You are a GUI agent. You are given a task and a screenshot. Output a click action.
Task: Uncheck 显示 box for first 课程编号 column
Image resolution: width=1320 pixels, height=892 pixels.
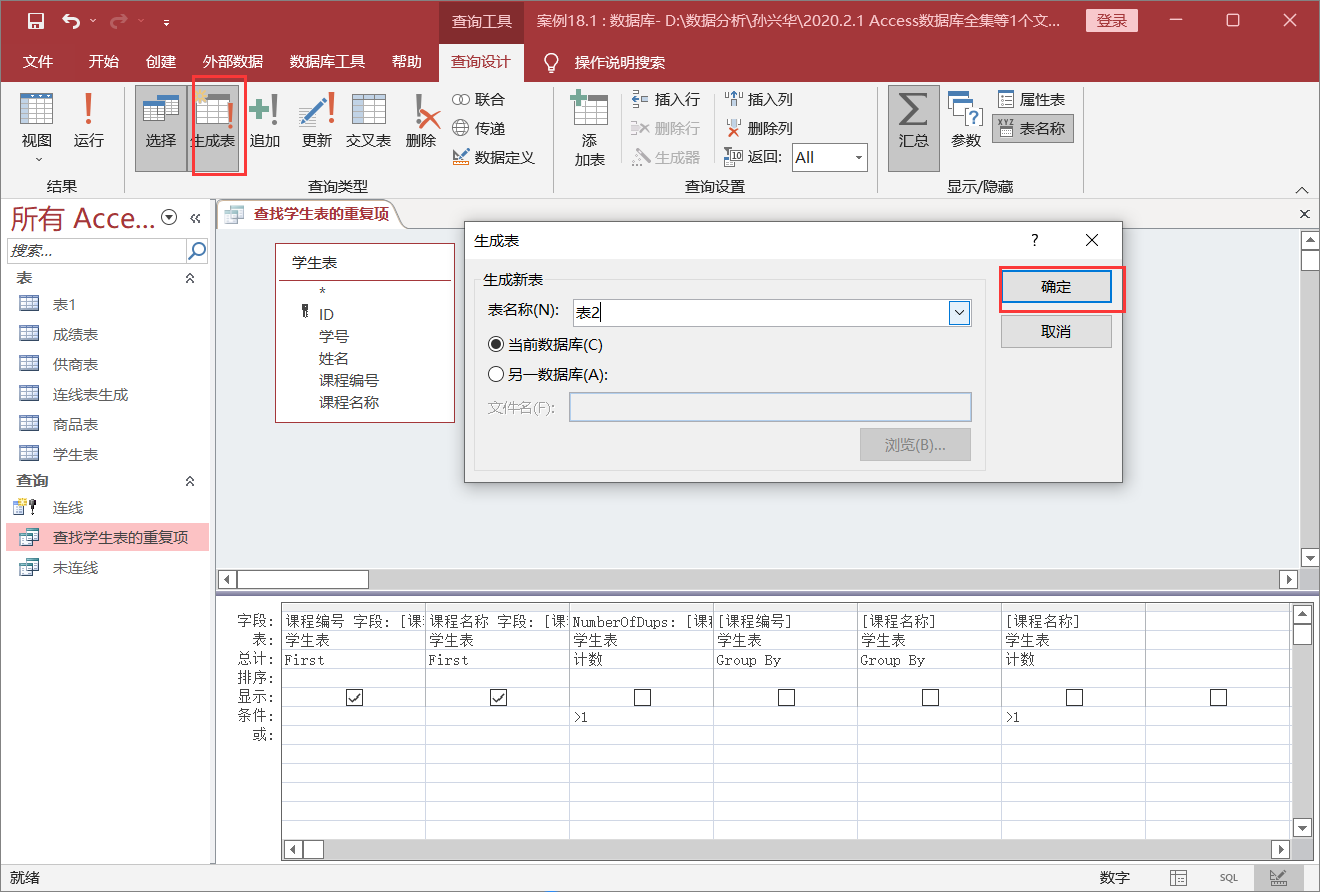click(x=354, y=698)
